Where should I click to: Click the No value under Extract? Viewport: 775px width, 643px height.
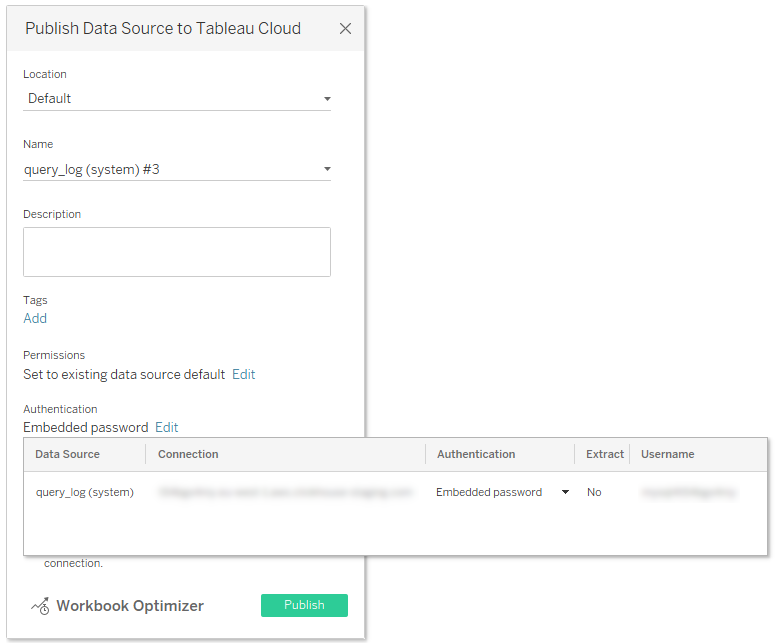click(x=594, y=492)
